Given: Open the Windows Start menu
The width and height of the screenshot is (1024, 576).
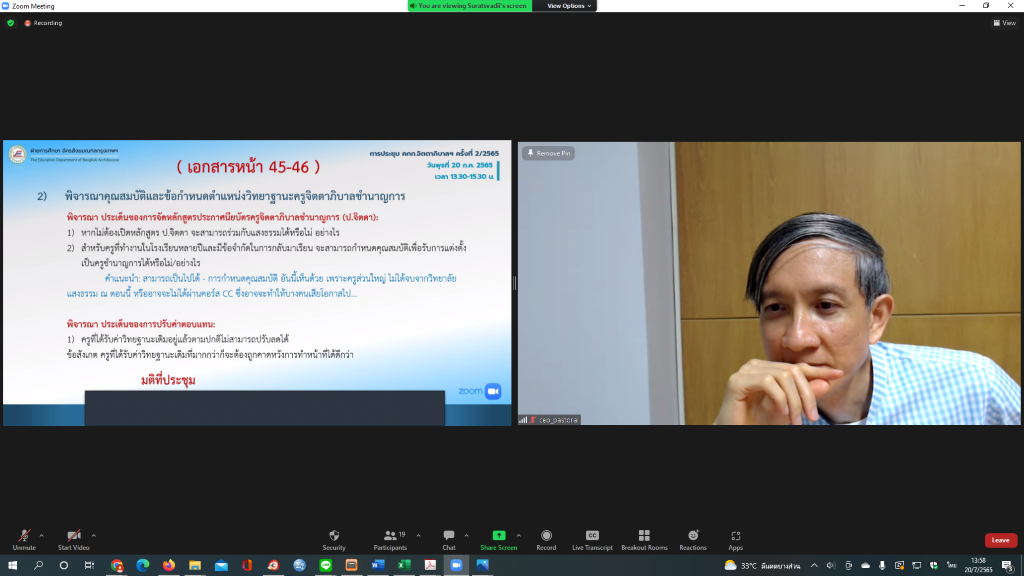Looking at the screenshot, I should coord(12,565).
